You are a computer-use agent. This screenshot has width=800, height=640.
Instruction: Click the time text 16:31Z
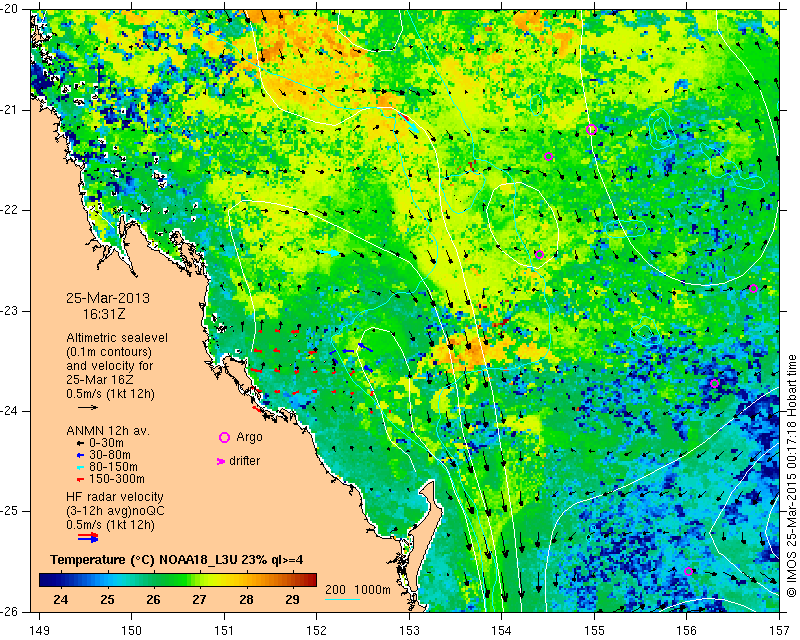(x=104, y=314)
